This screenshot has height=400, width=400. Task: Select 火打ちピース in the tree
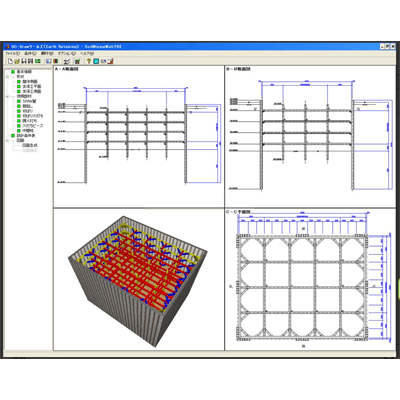pos(33,126)
